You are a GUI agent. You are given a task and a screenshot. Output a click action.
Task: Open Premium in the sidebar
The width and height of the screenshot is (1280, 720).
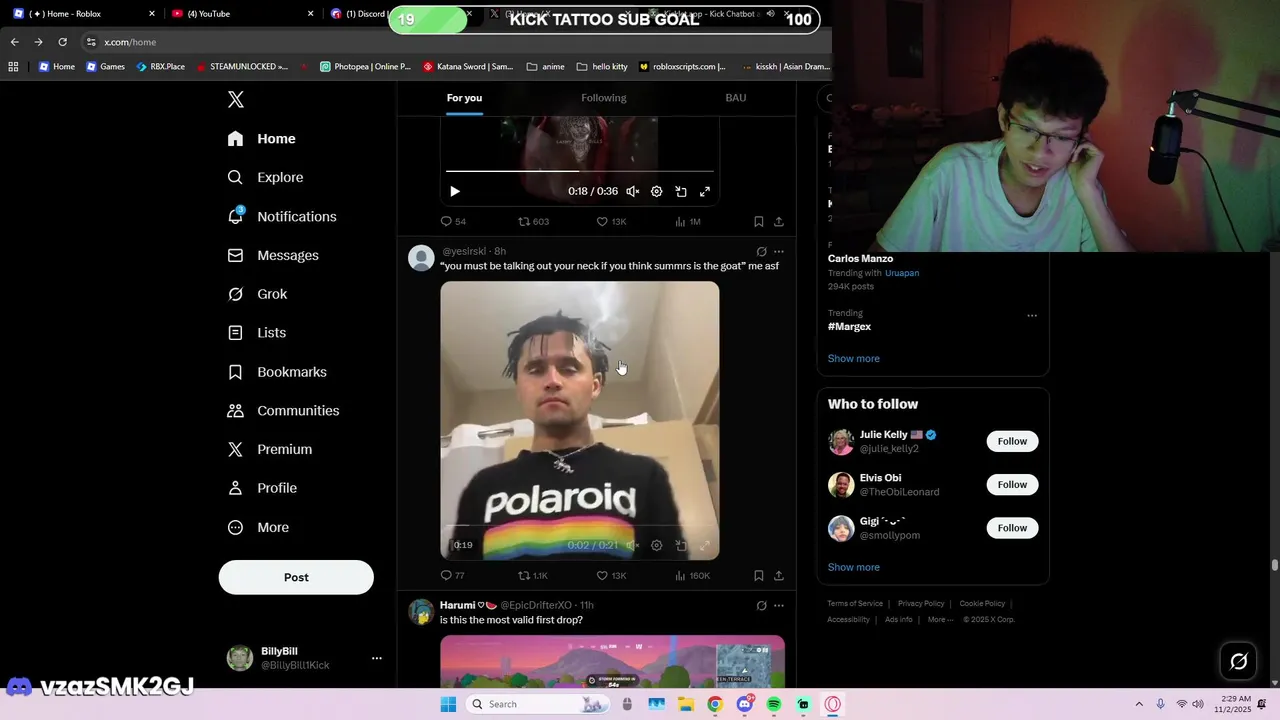point(269,449)
